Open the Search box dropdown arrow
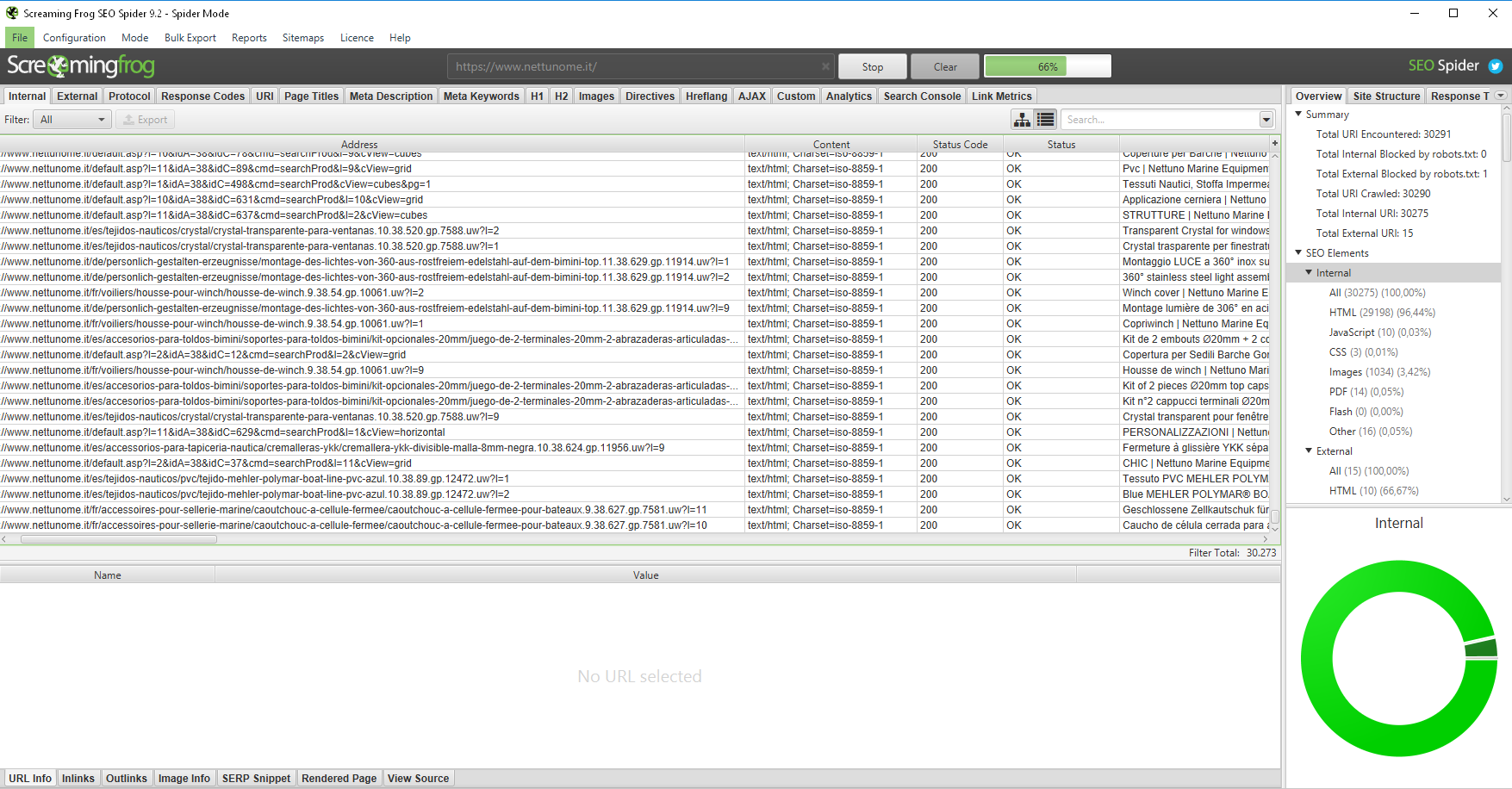The width and height of the screenshot is (1512, 789). [x=1266, y=120]
